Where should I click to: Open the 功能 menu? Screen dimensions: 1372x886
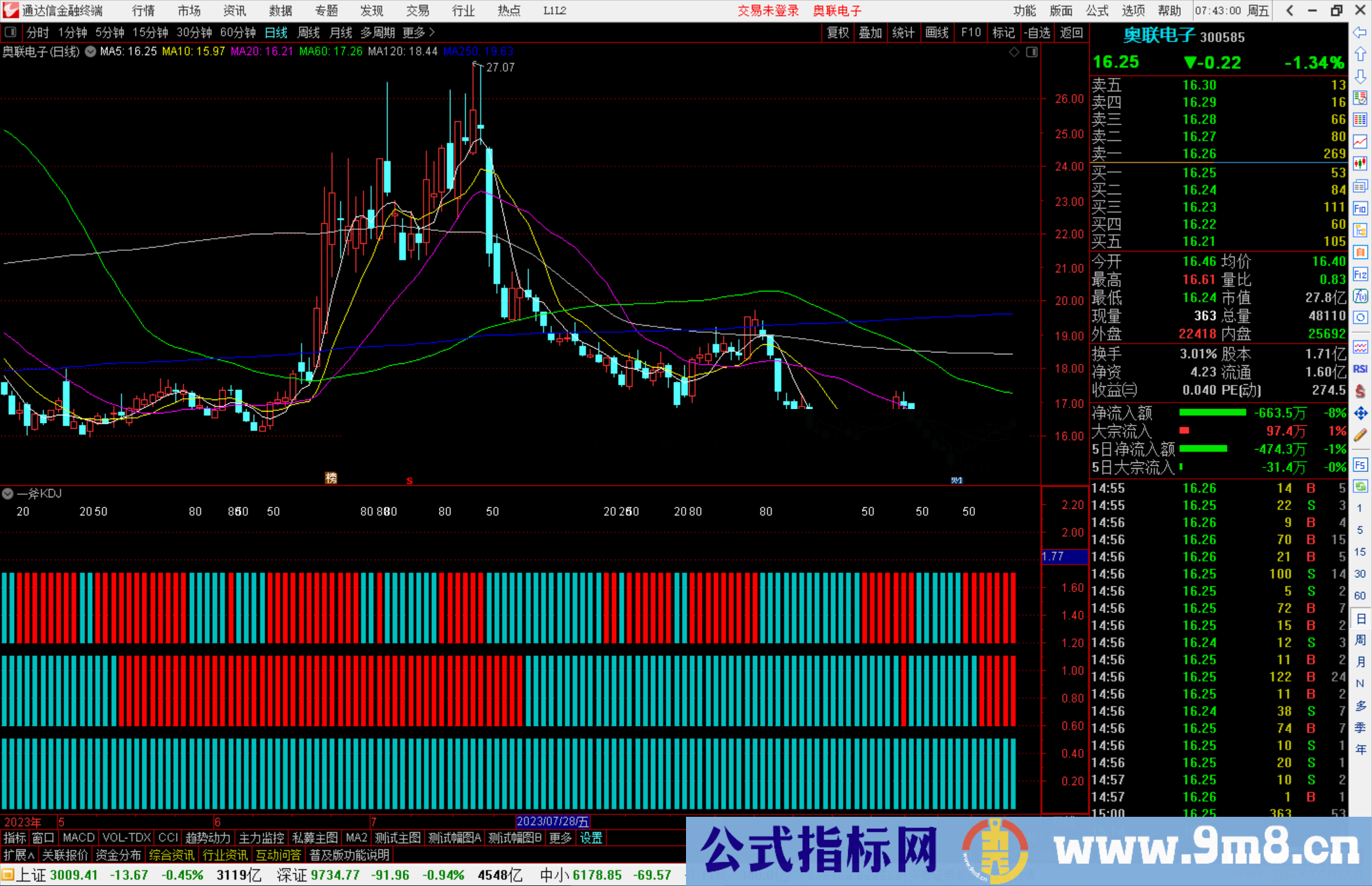pyautogui.click(x=1024, y=10)
